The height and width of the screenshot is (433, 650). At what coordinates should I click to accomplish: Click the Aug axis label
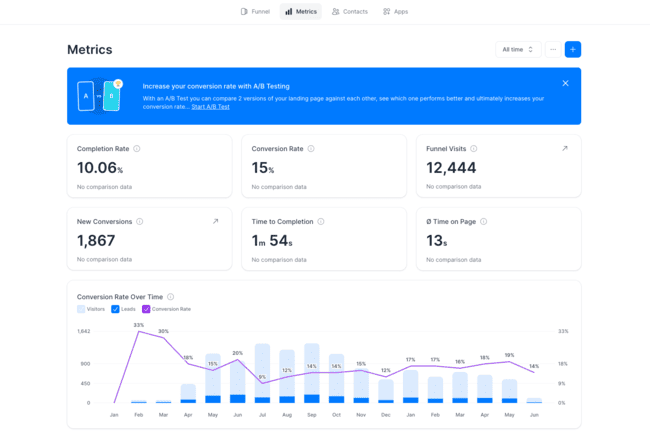287,415
